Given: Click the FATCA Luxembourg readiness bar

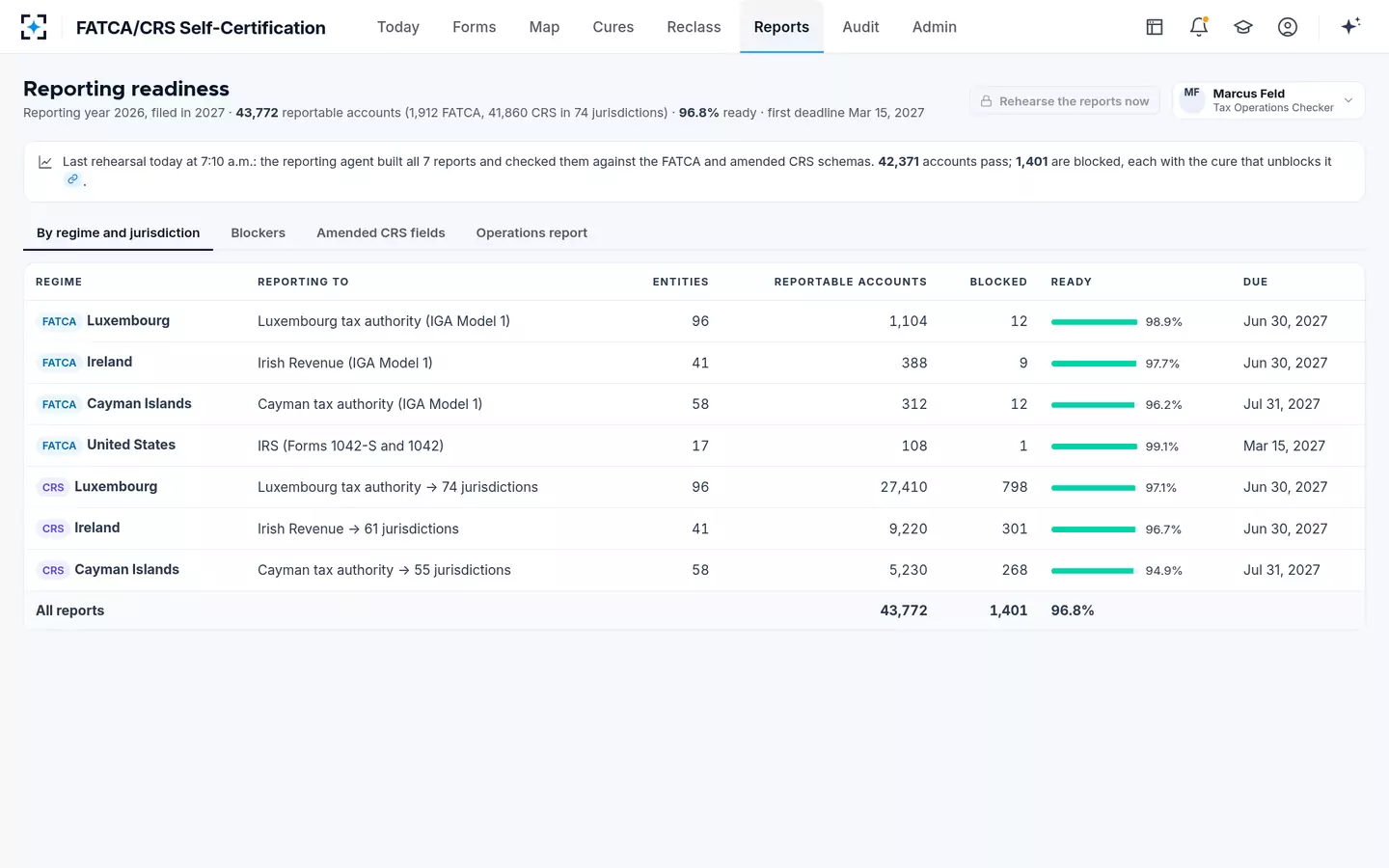Looking at the screenshot, I should click(1094, 322).
